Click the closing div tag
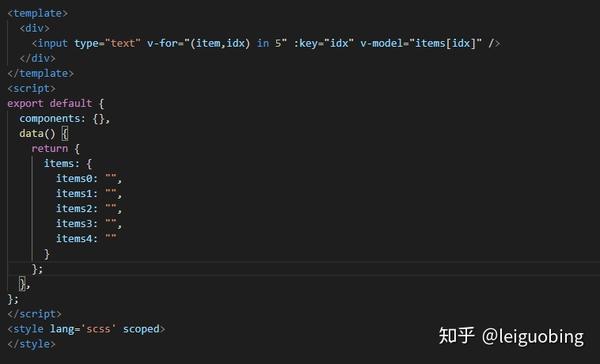The image size is (600, 364). click(38, 58)
